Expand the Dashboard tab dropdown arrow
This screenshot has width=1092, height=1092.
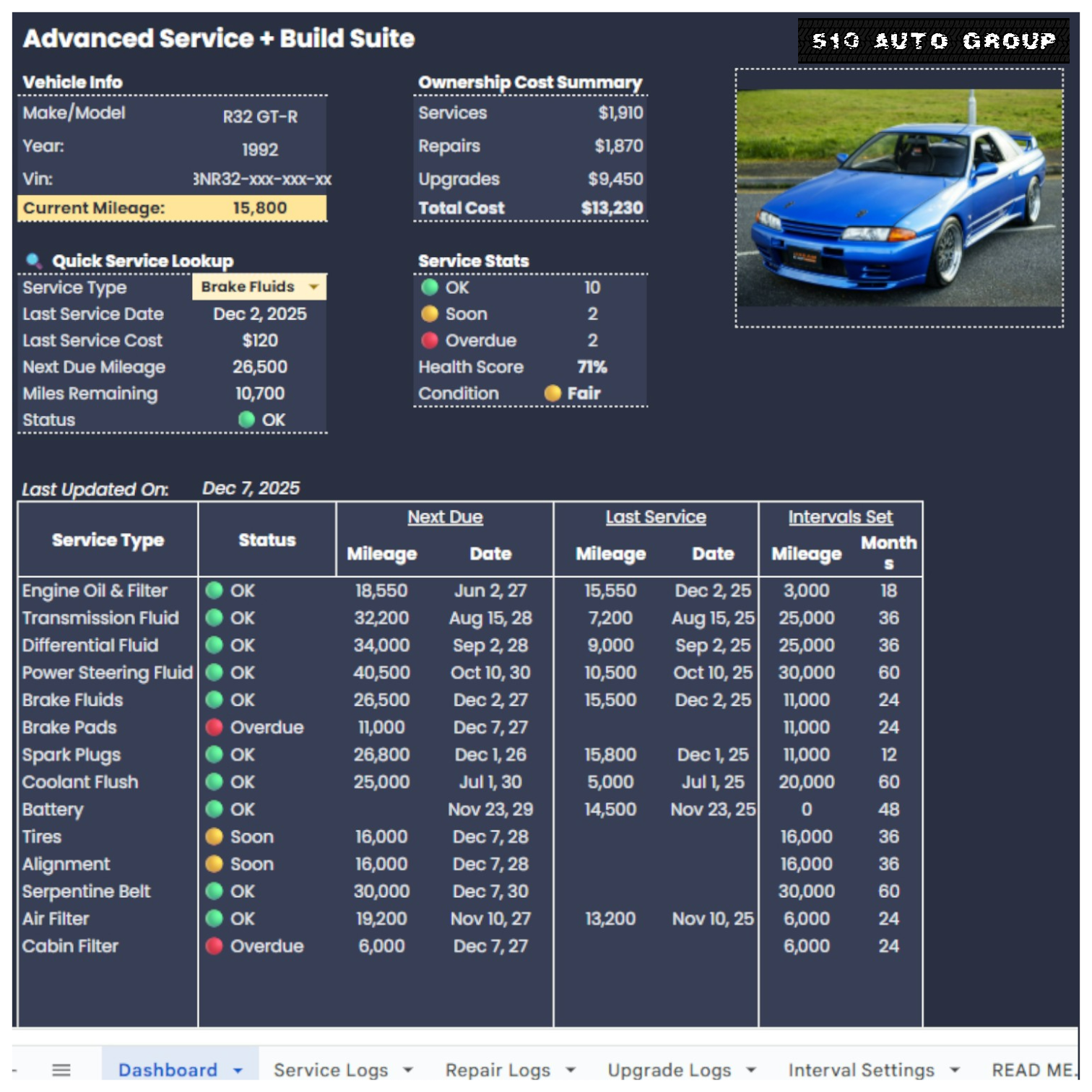[238, 1070]
